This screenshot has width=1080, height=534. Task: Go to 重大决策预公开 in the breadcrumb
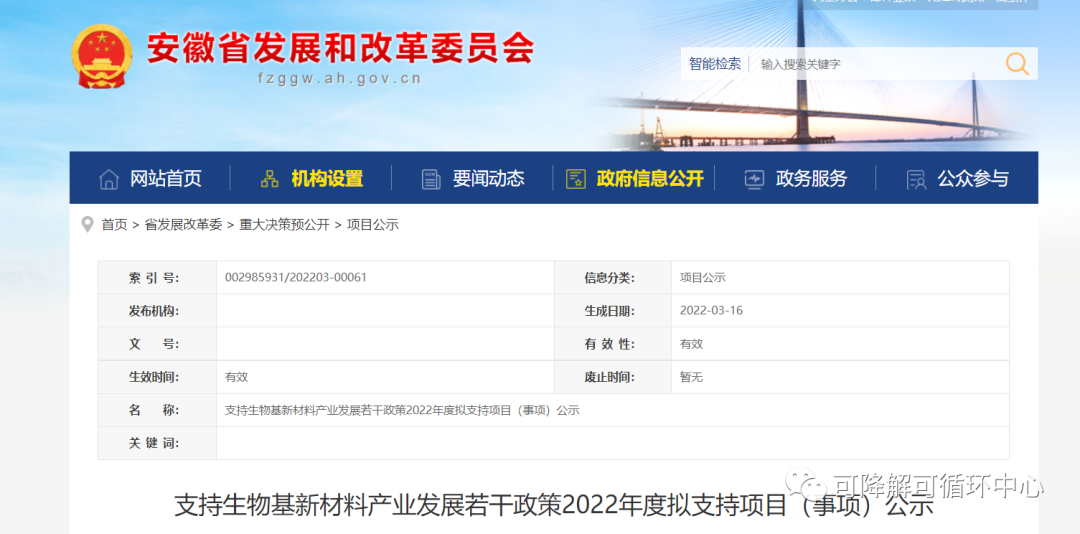point(284,225)
